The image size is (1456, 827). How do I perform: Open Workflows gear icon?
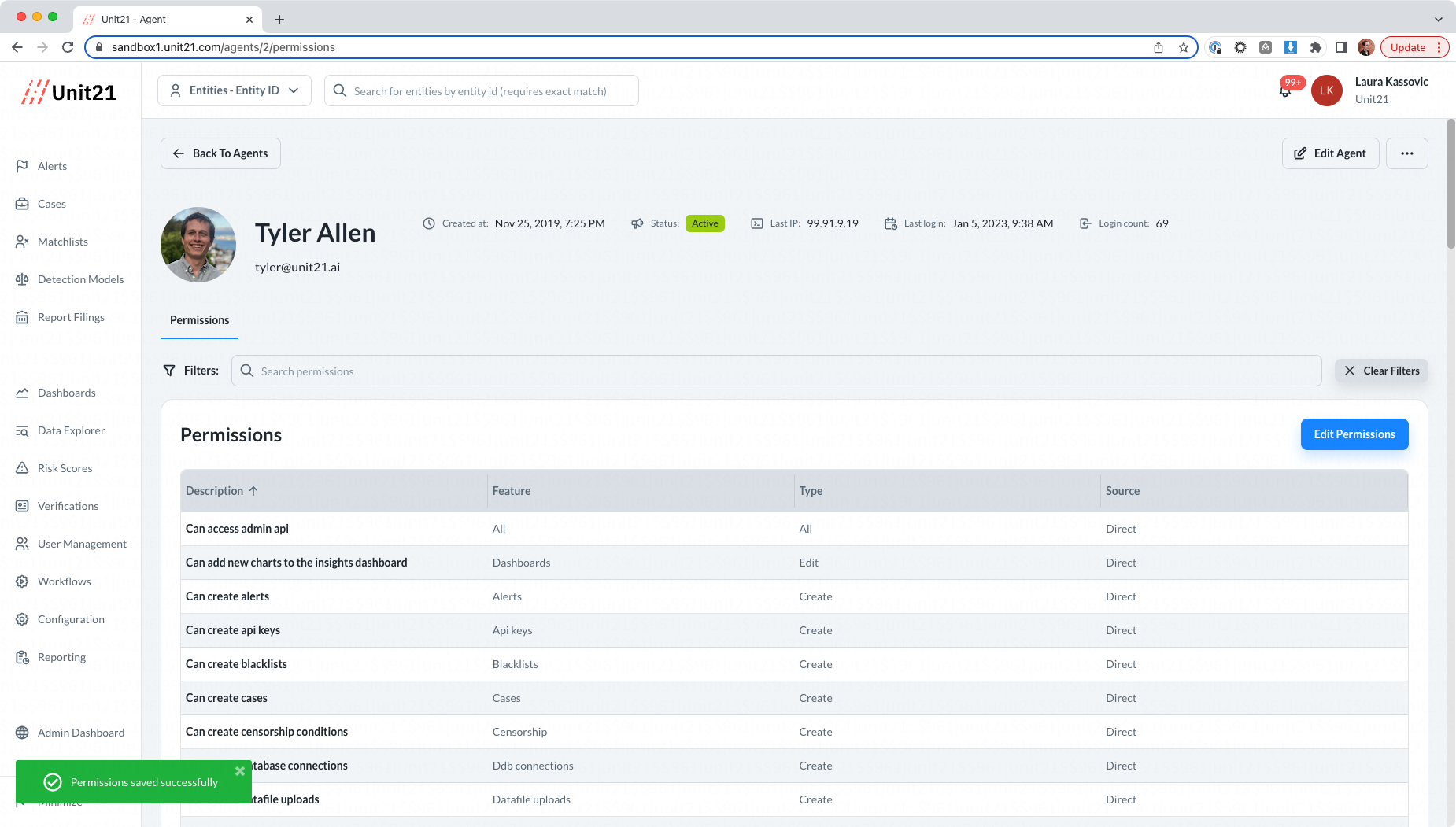pyautogui.click(x=22, y=581)
